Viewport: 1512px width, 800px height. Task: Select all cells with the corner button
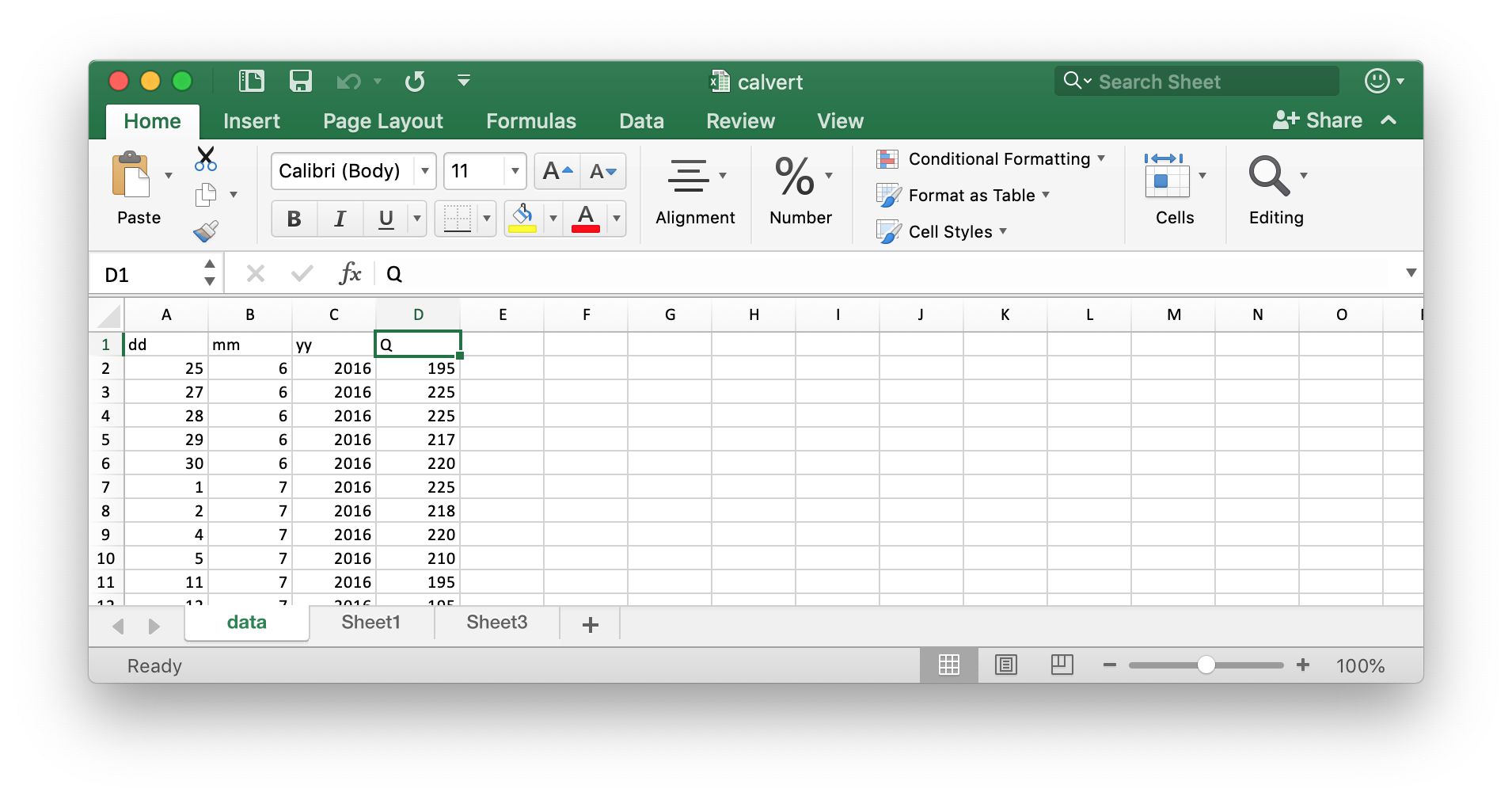pyautogui.click(x=108, y=315)
